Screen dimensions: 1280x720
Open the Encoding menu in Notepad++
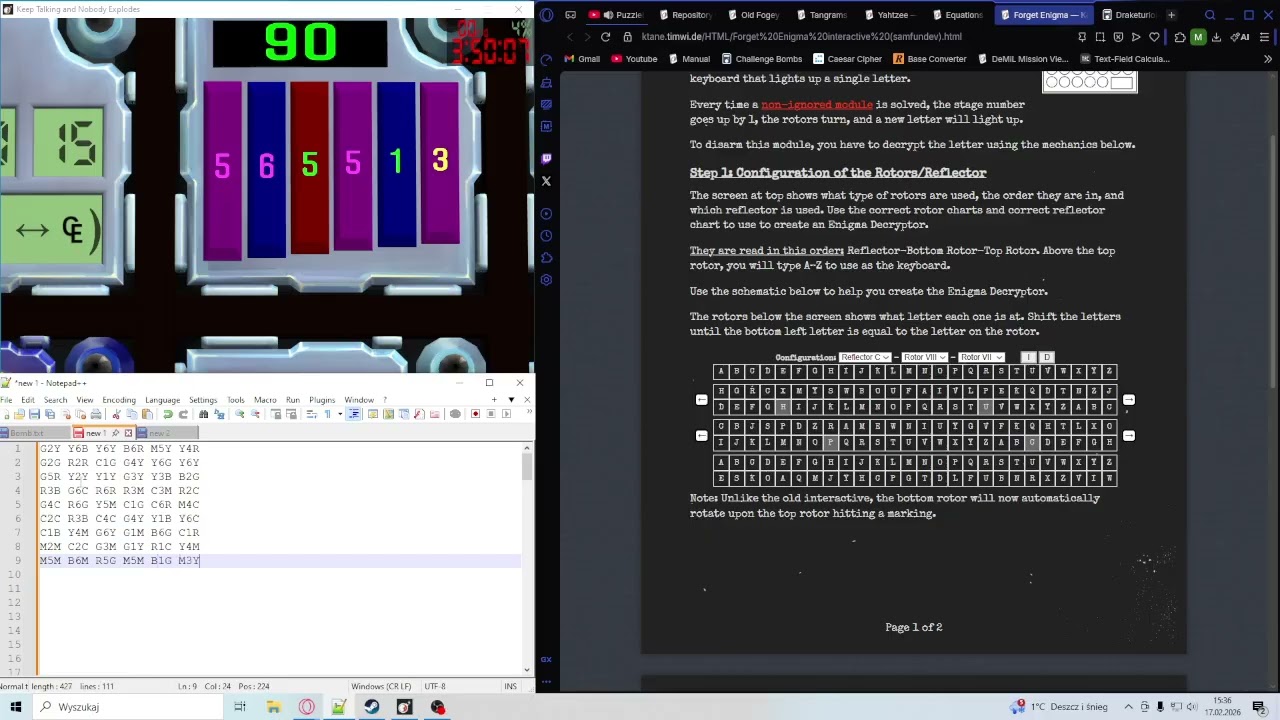[119, 400]
